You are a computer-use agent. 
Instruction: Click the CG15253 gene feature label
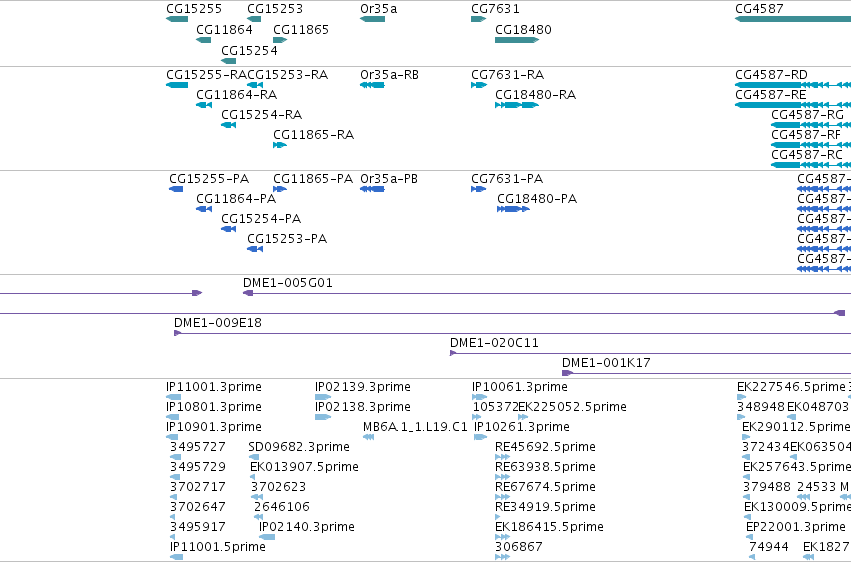pos(275,9)
